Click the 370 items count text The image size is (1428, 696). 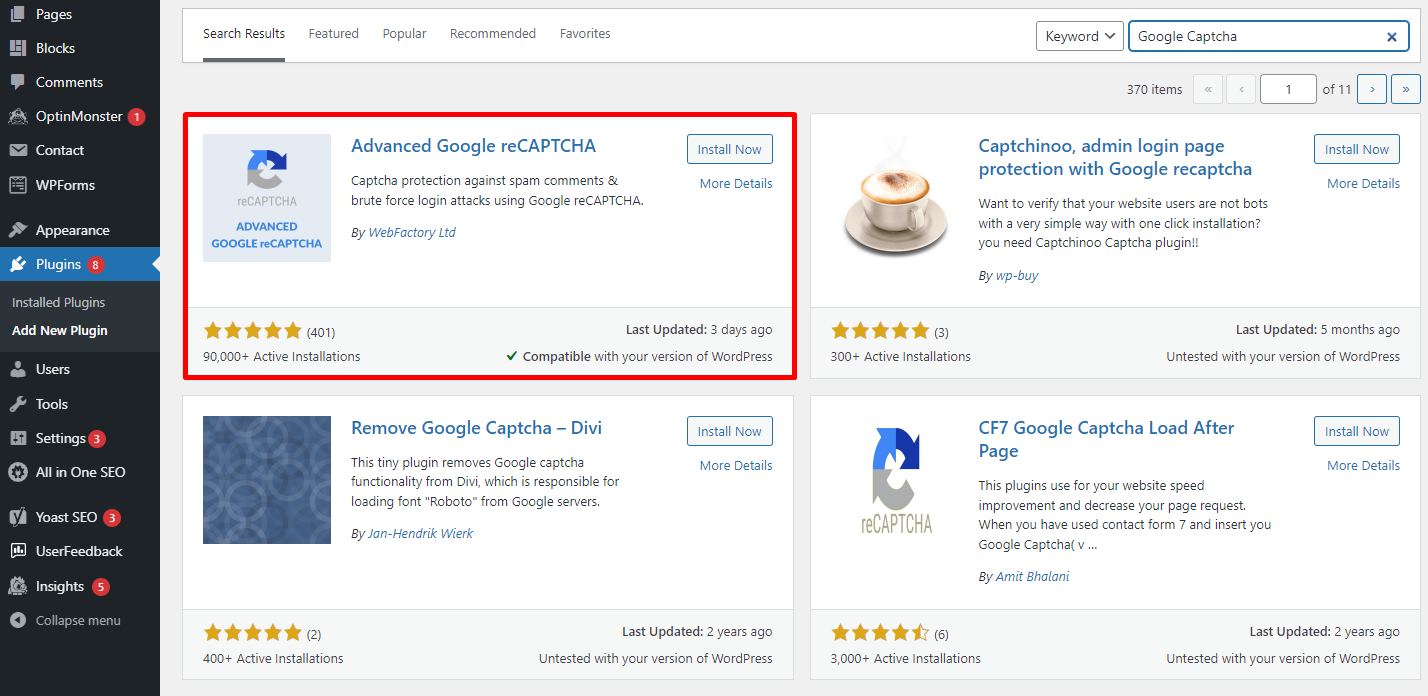1154,89
